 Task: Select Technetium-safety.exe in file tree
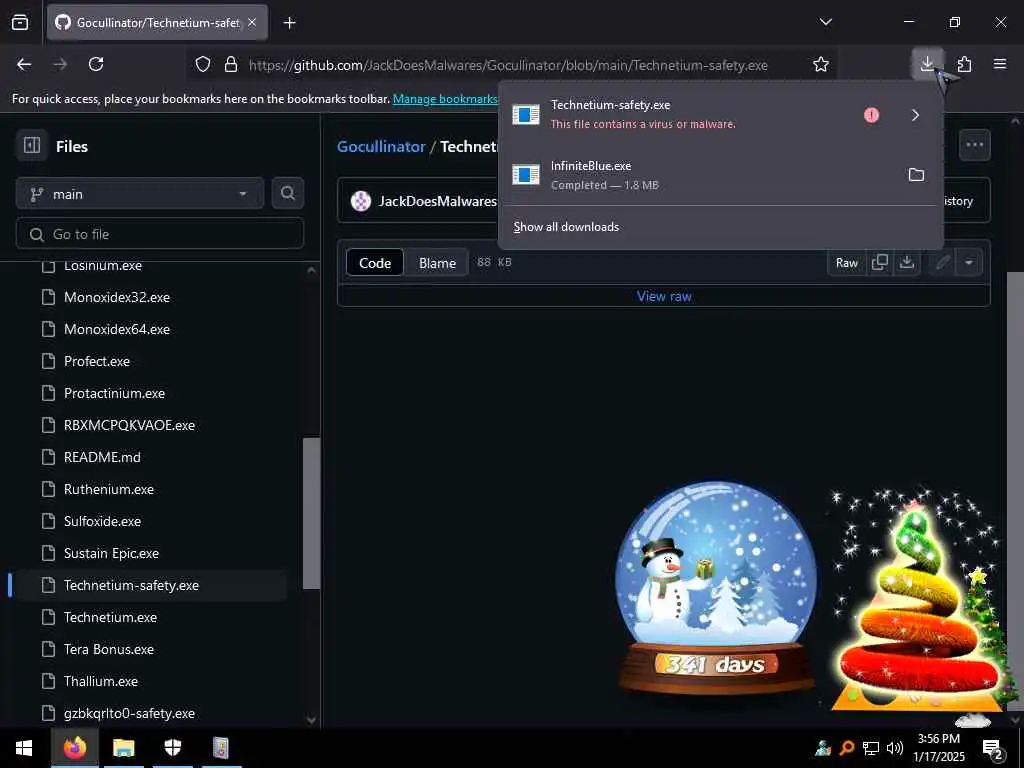[x=131, y=585]
